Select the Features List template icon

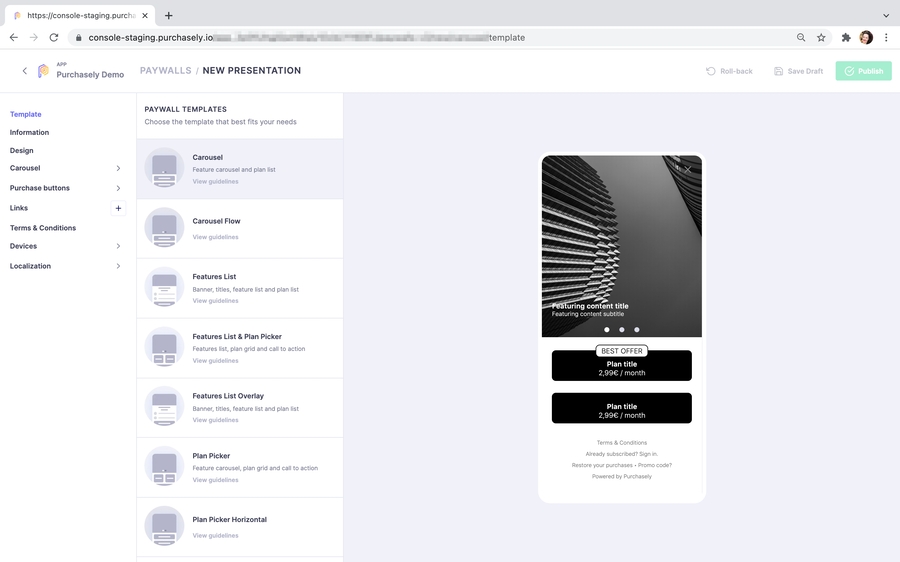tap(164, 288)
